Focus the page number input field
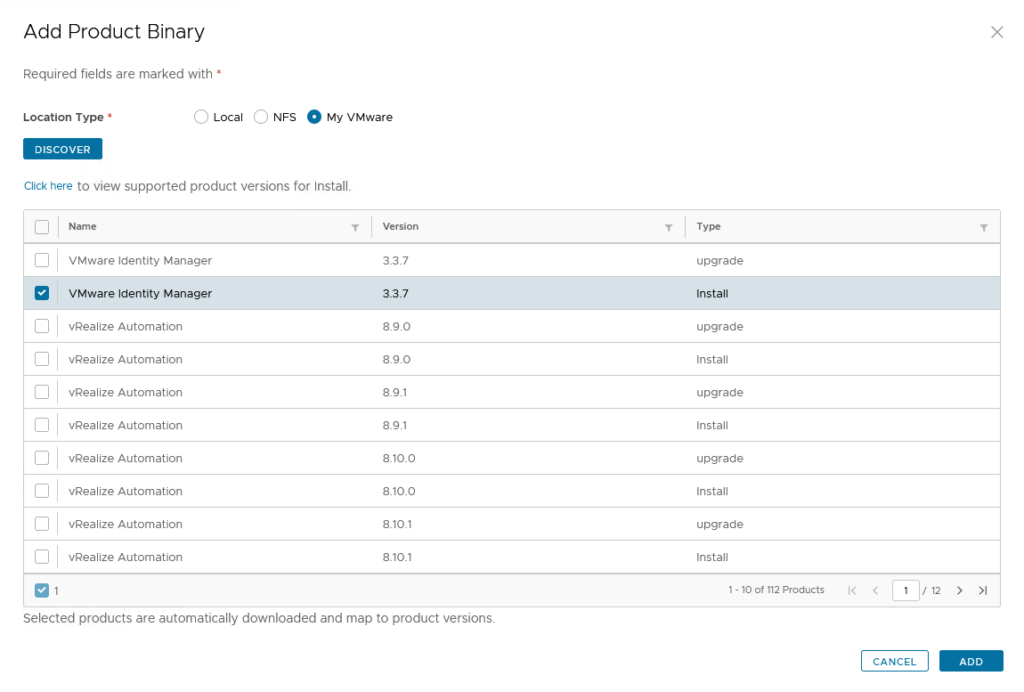 pos(905,591)
